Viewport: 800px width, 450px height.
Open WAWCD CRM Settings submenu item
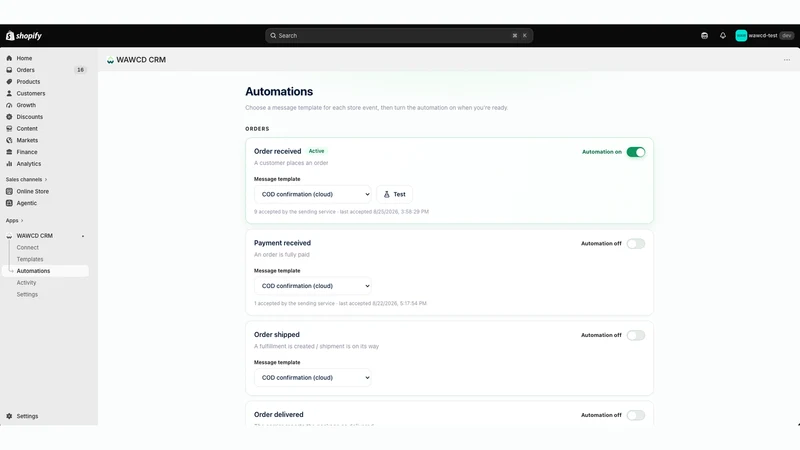coord(27,294)
